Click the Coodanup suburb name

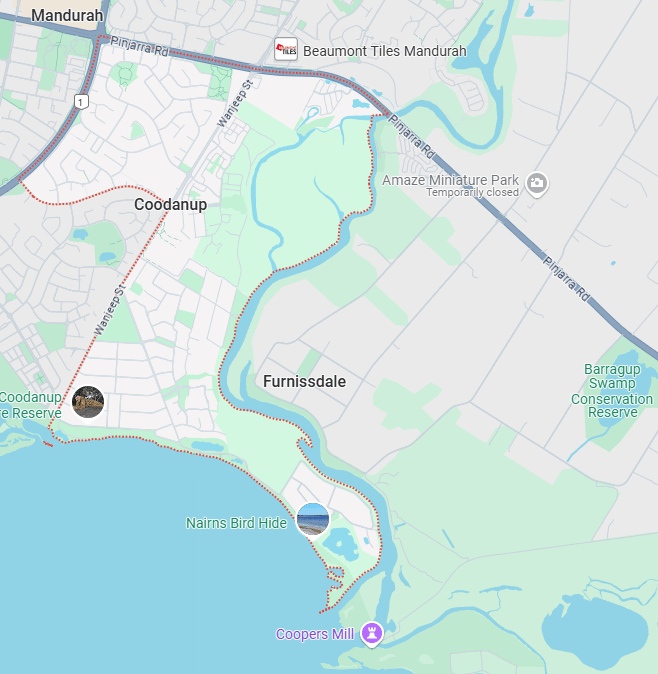(171, 204)
